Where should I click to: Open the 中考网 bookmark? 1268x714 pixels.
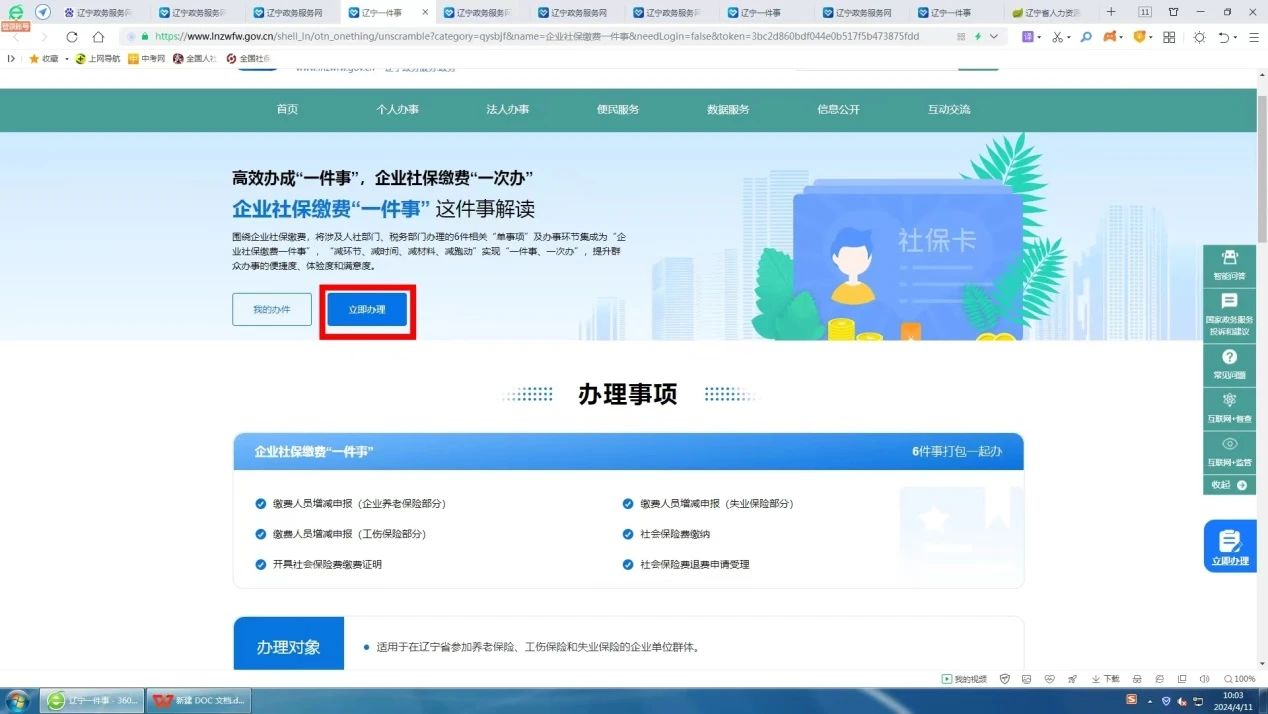click(146, 59)
